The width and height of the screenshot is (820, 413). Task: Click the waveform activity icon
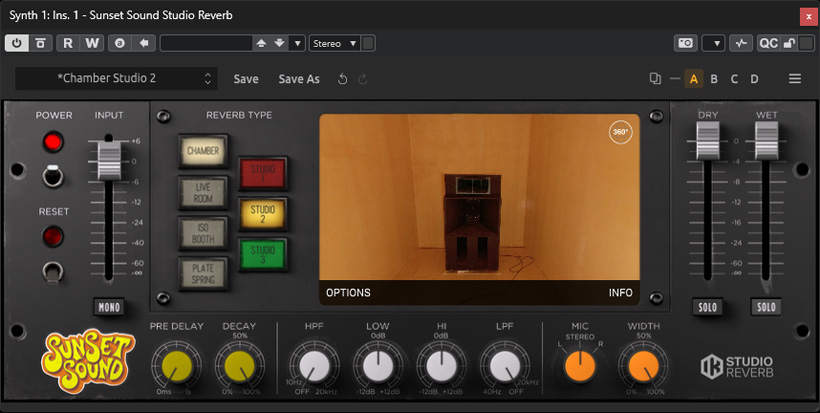[741, 43]
